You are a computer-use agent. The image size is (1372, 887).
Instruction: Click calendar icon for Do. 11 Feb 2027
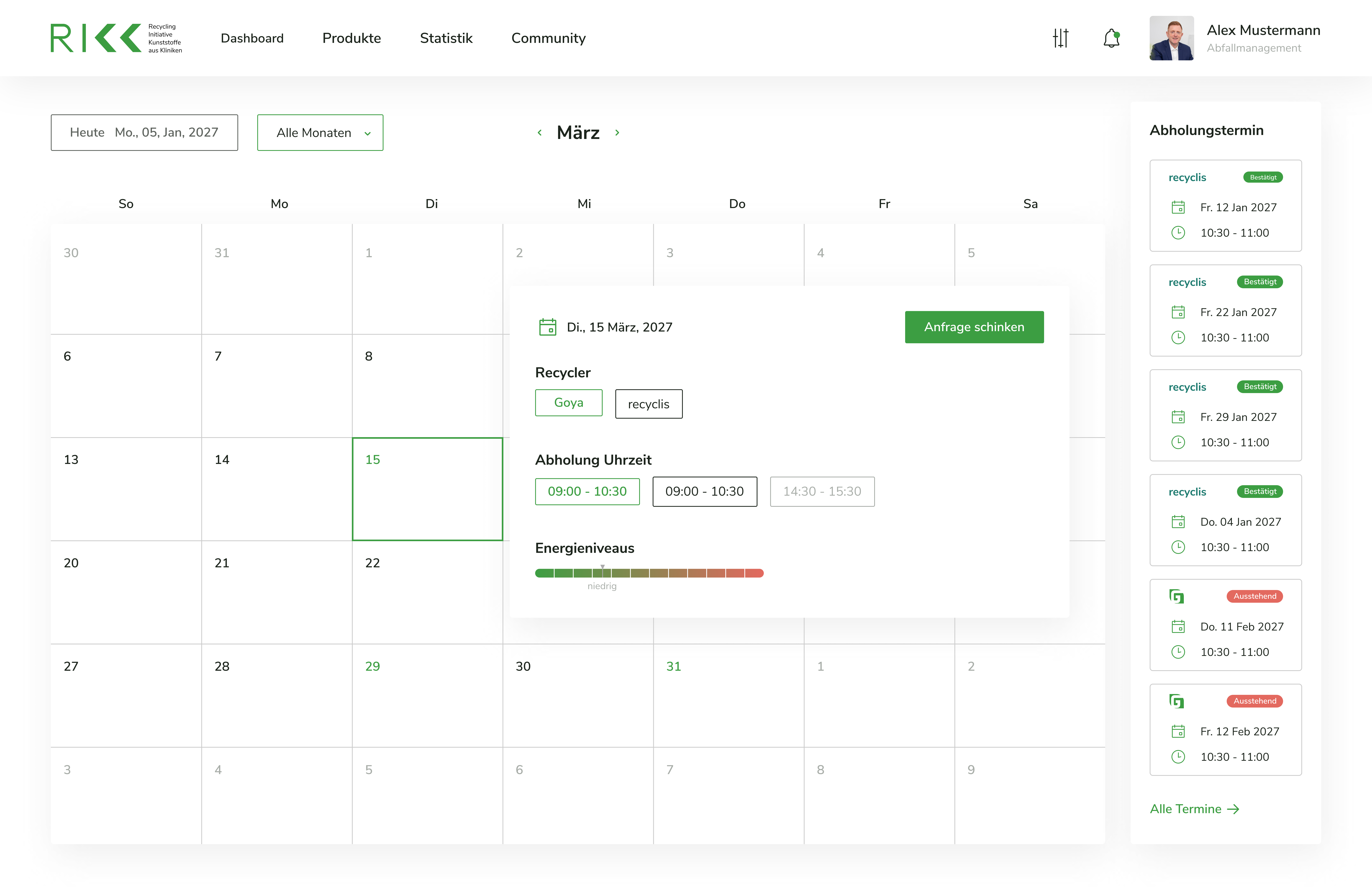click(1178, 627)
